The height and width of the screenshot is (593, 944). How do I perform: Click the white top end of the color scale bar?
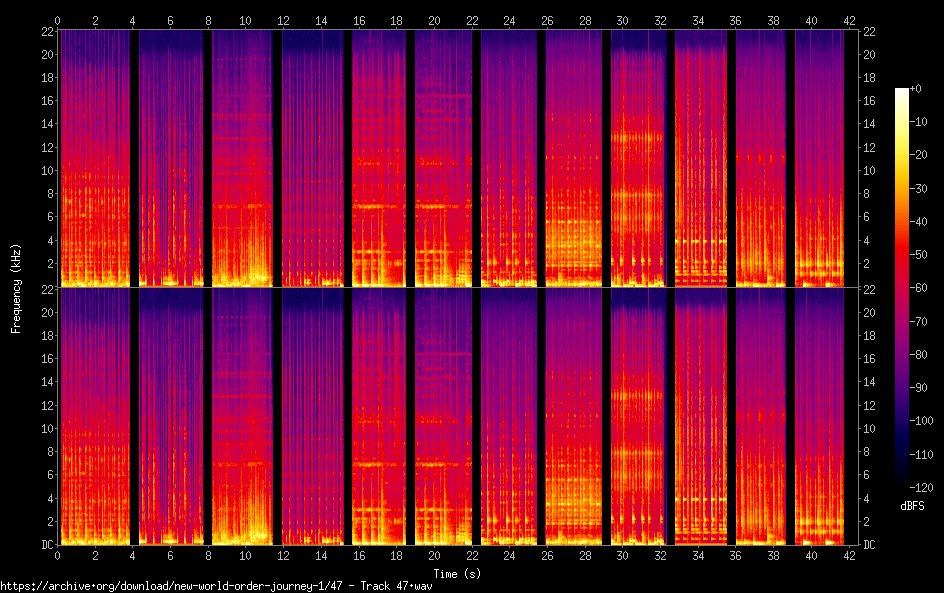(902, 92)
